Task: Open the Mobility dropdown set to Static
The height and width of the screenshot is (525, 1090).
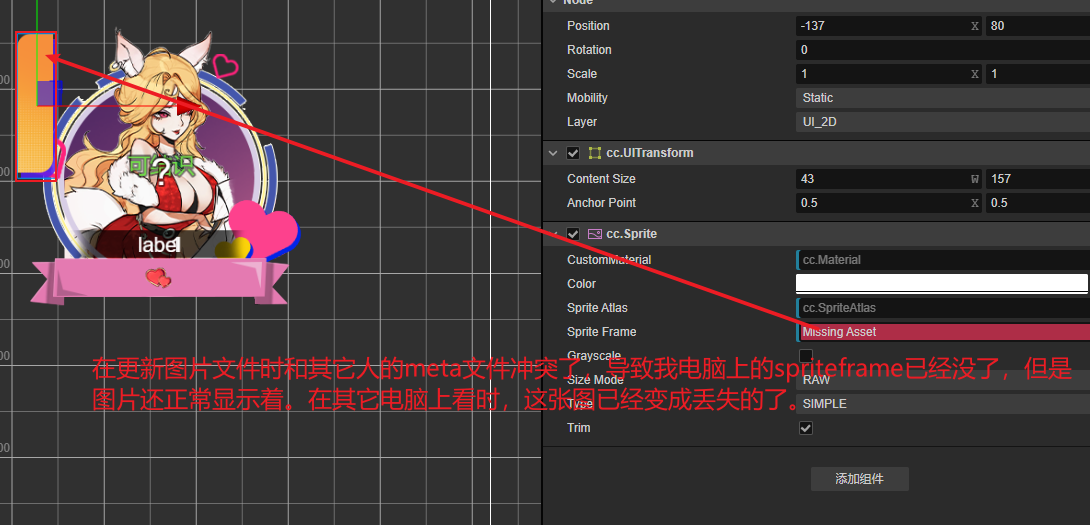Action: click(943, 98)
